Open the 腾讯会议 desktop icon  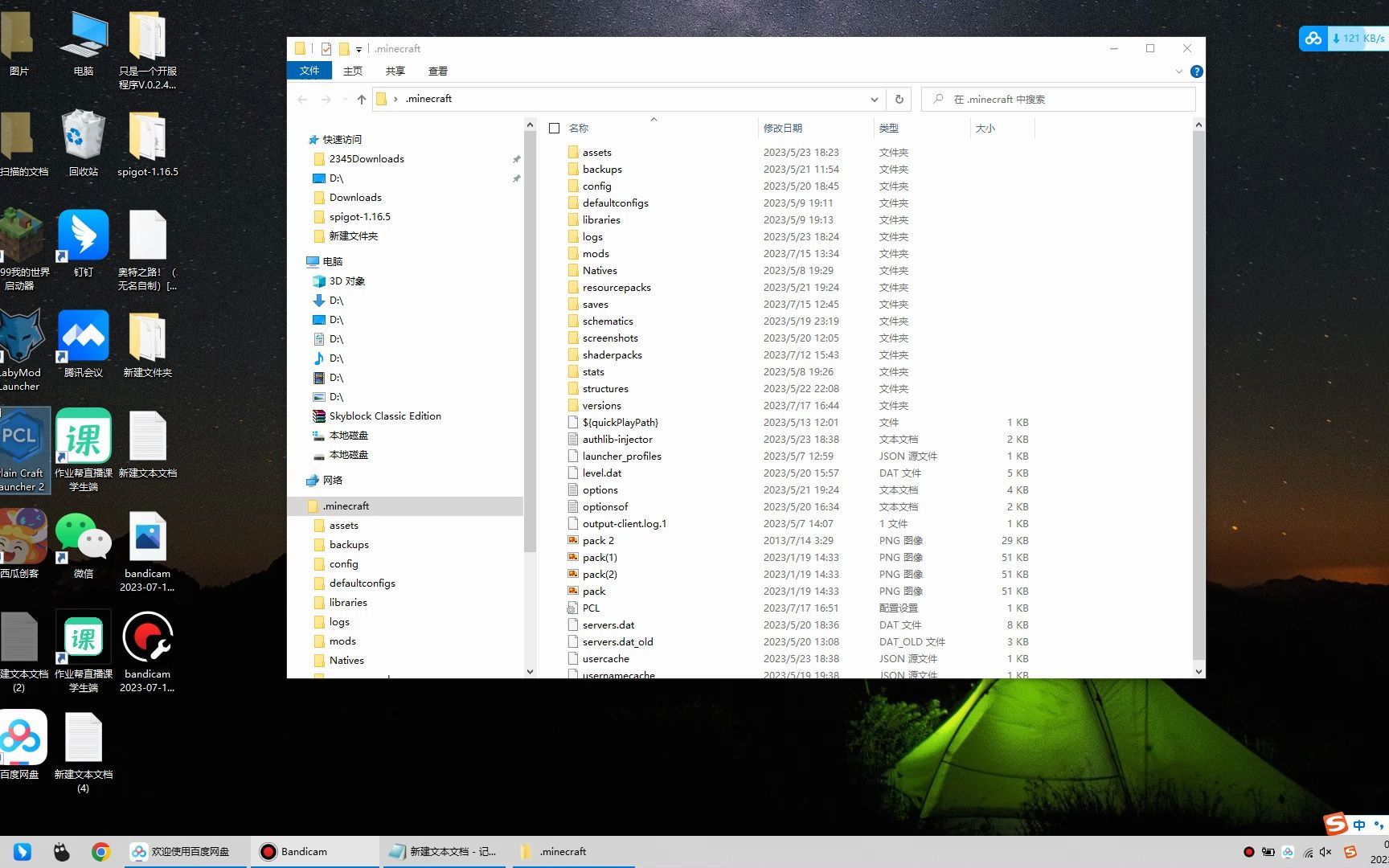coord(83,344)
